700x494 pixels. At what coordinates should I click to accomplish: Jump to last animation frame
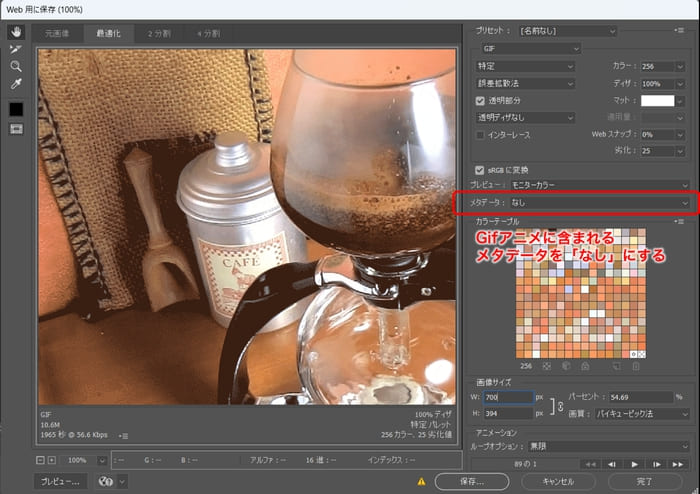click(x=678, y=464)
